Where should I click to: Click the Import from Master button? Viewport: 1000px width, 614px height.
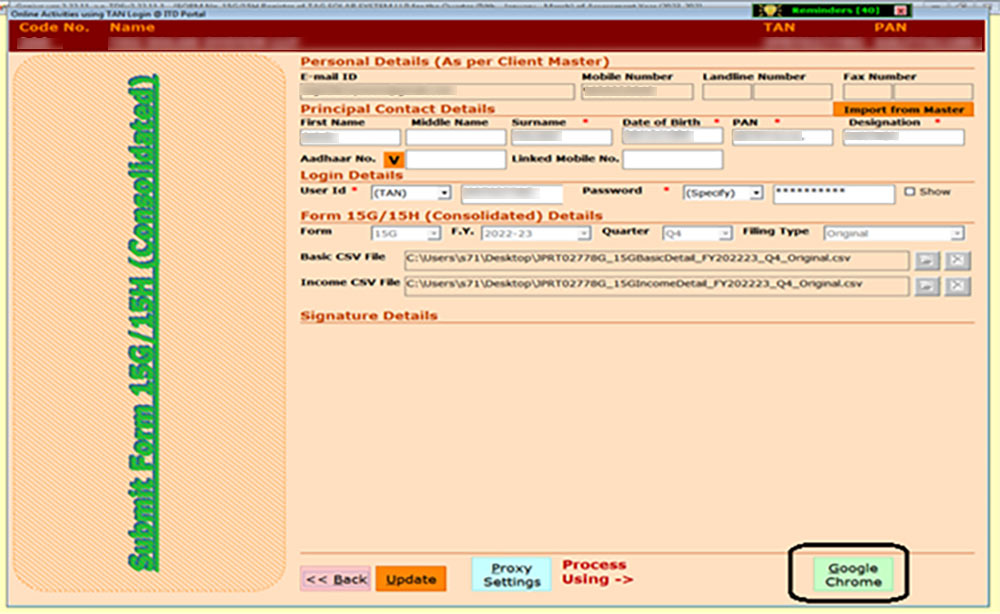pyautogui.click(x=902, y=108)
